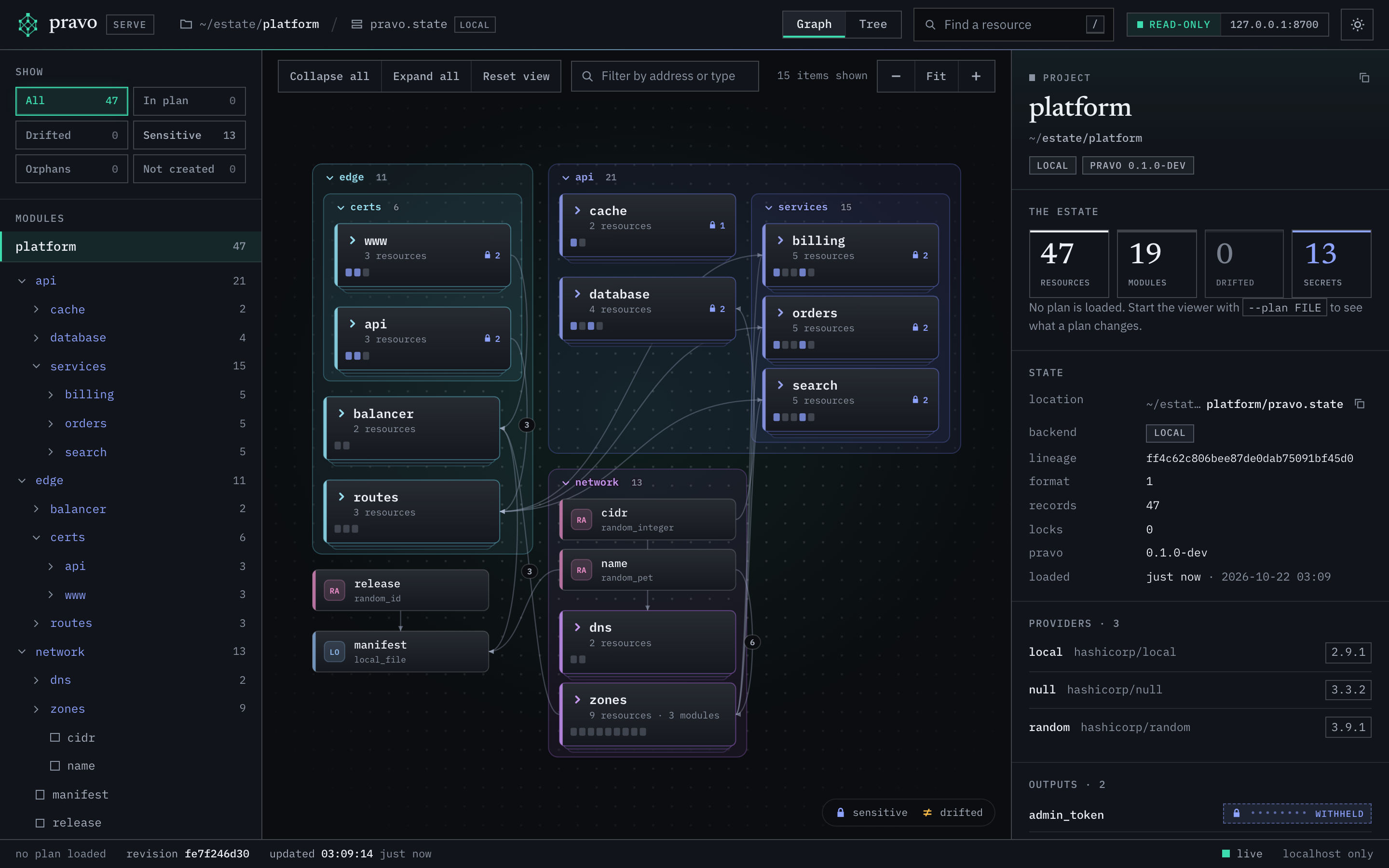
Task: Switch to the Tree tab
Action: pyautogui.click(x=872, y=24)
